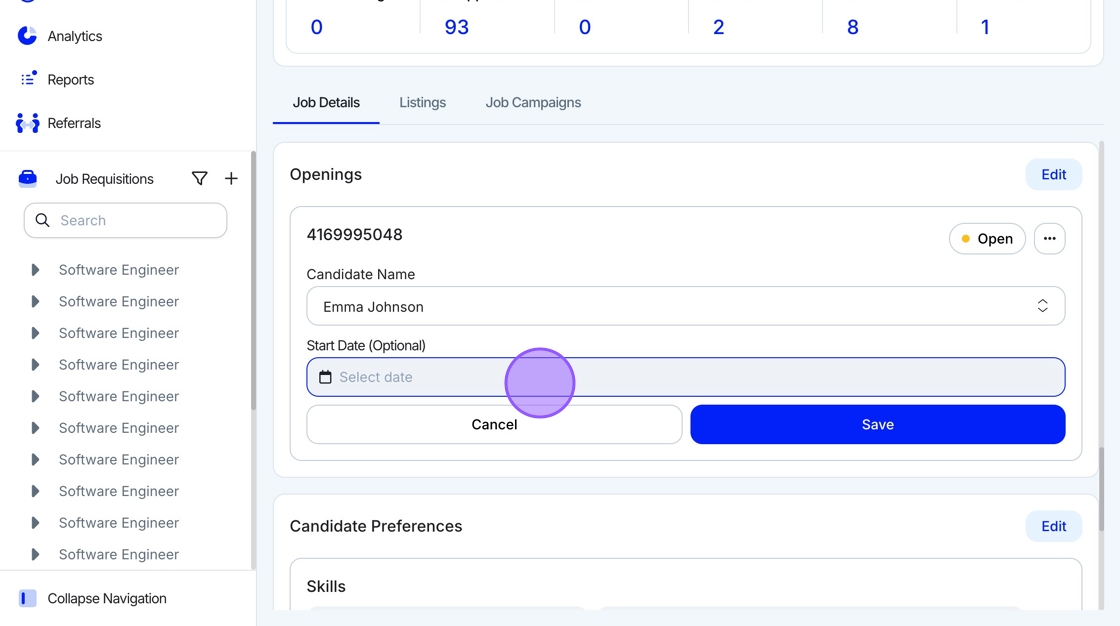Click Edit in Candidate Preferences section
The width and height of the screenshot is (1120, 626).
pyautogui.click(x=1053, y=526)
